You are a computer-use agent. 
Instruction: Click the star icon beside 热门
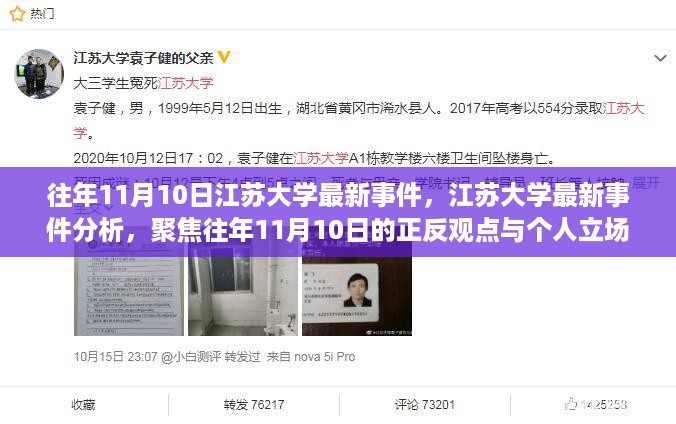17,14
